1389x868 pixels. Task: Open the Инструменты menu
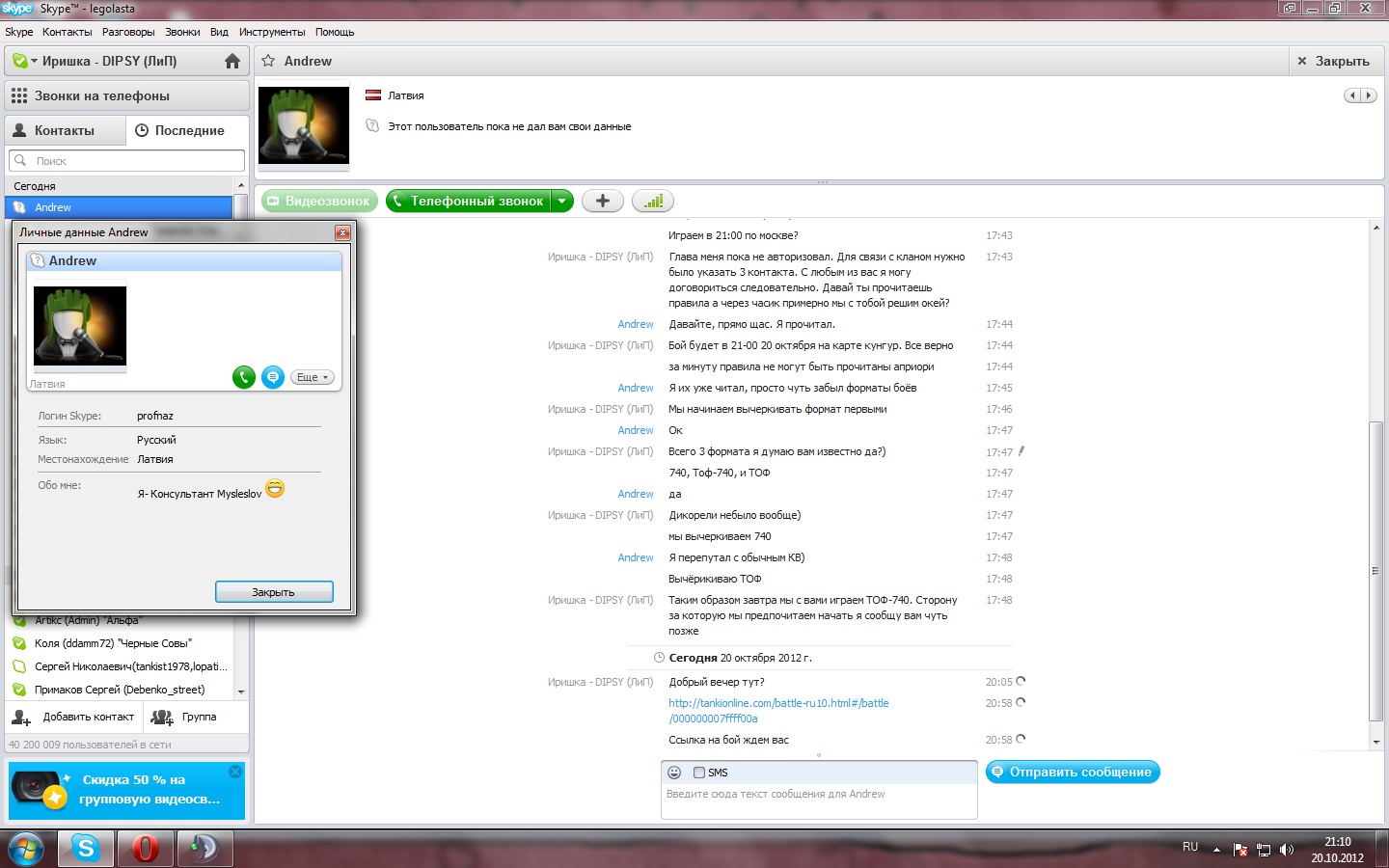(x=272, y=32)
